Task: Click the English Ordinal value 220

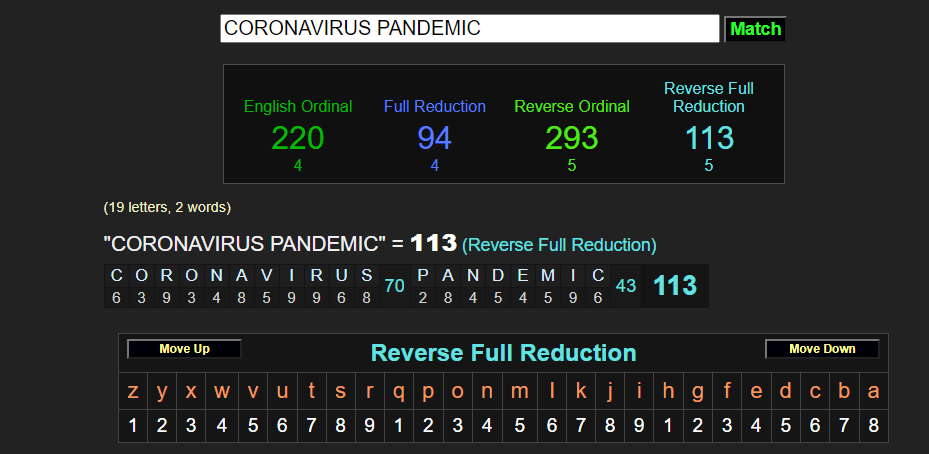Action: (298, 138)
